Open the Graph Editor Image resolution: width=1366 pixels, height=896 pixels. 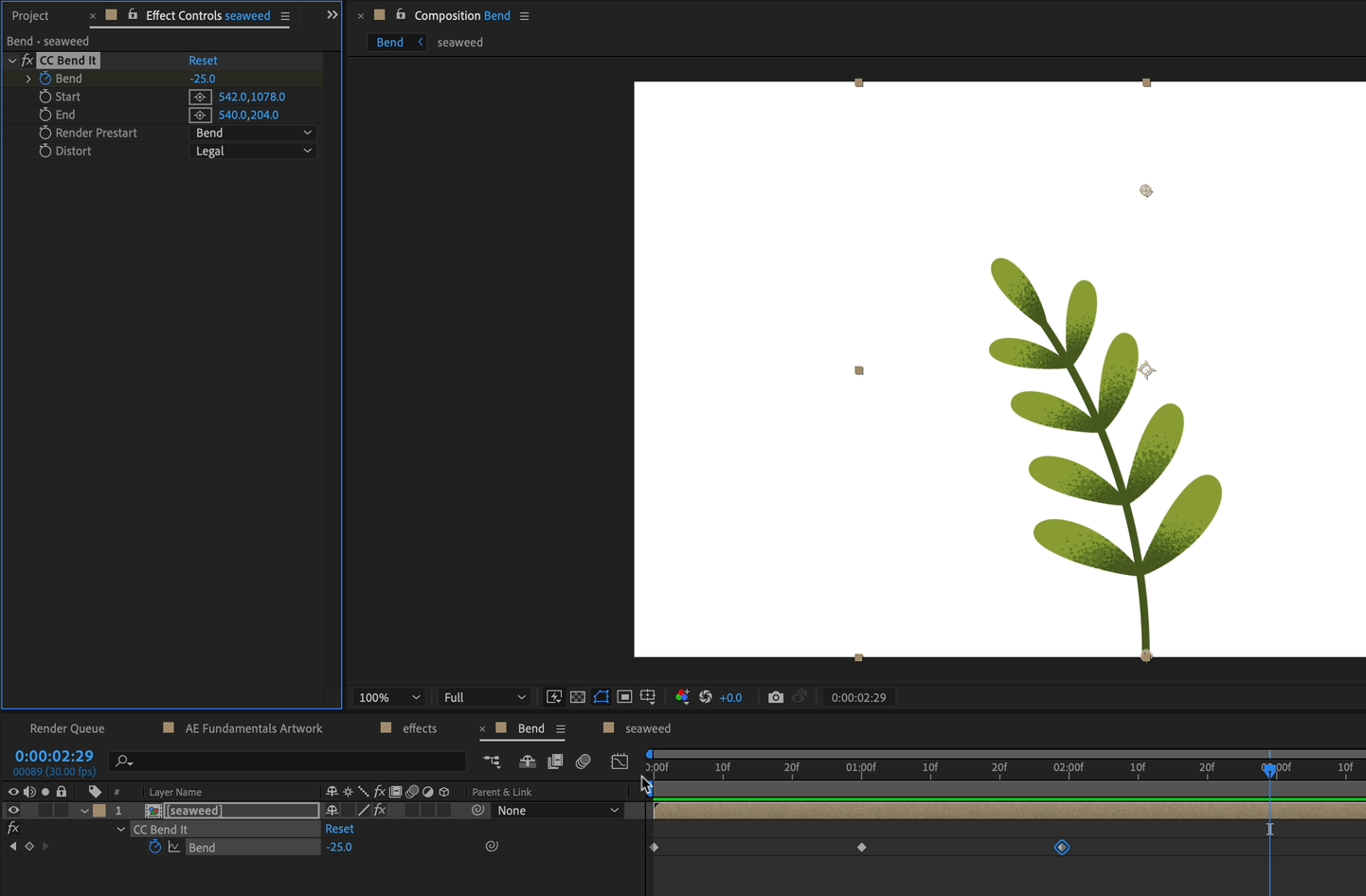pos(620,762)
